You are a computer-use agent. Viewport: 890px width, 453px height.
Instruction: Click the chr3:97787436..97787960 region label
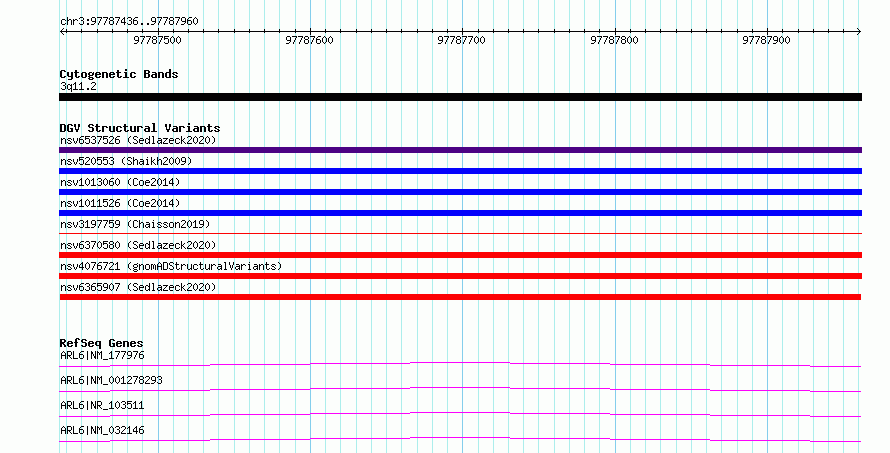129,21
